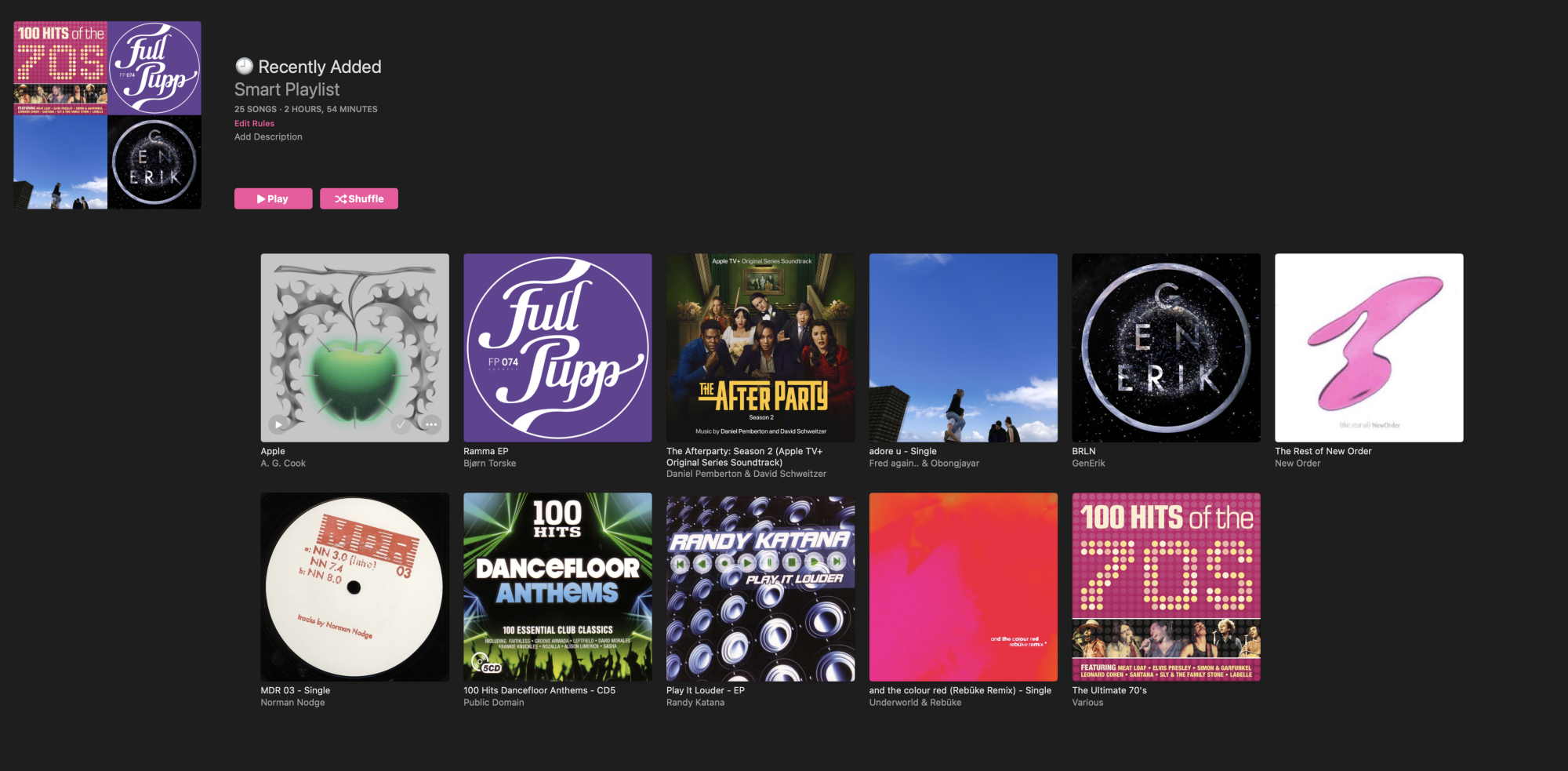Screen dimensions: 1568x771
Task: Click the 'Ramma EP' album title
Action: point(486,451)
